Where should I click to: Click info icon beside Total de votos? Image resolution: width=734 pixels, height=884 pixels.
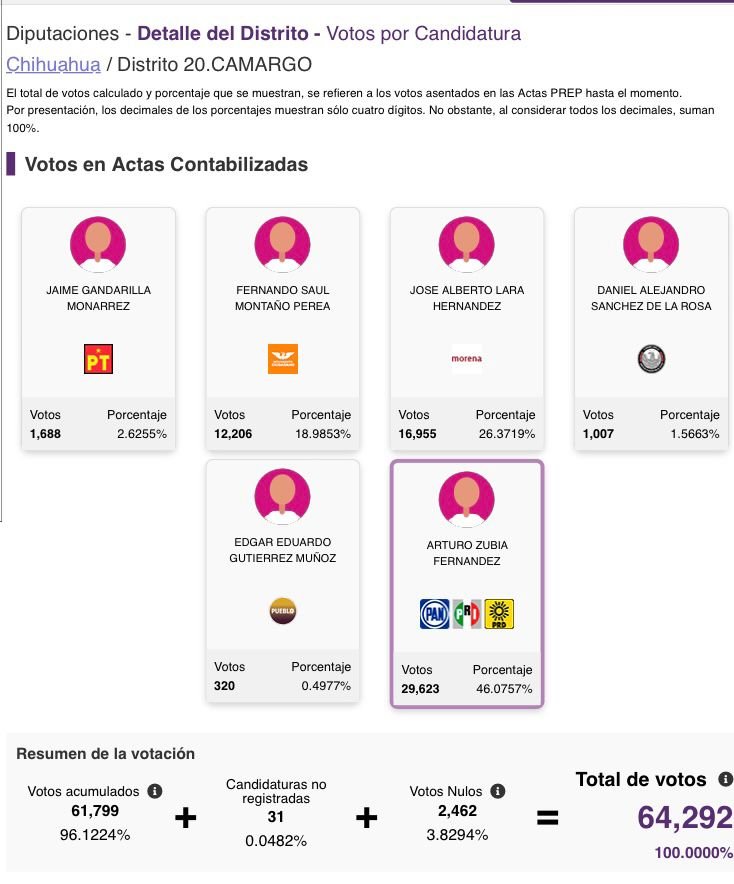726,779
